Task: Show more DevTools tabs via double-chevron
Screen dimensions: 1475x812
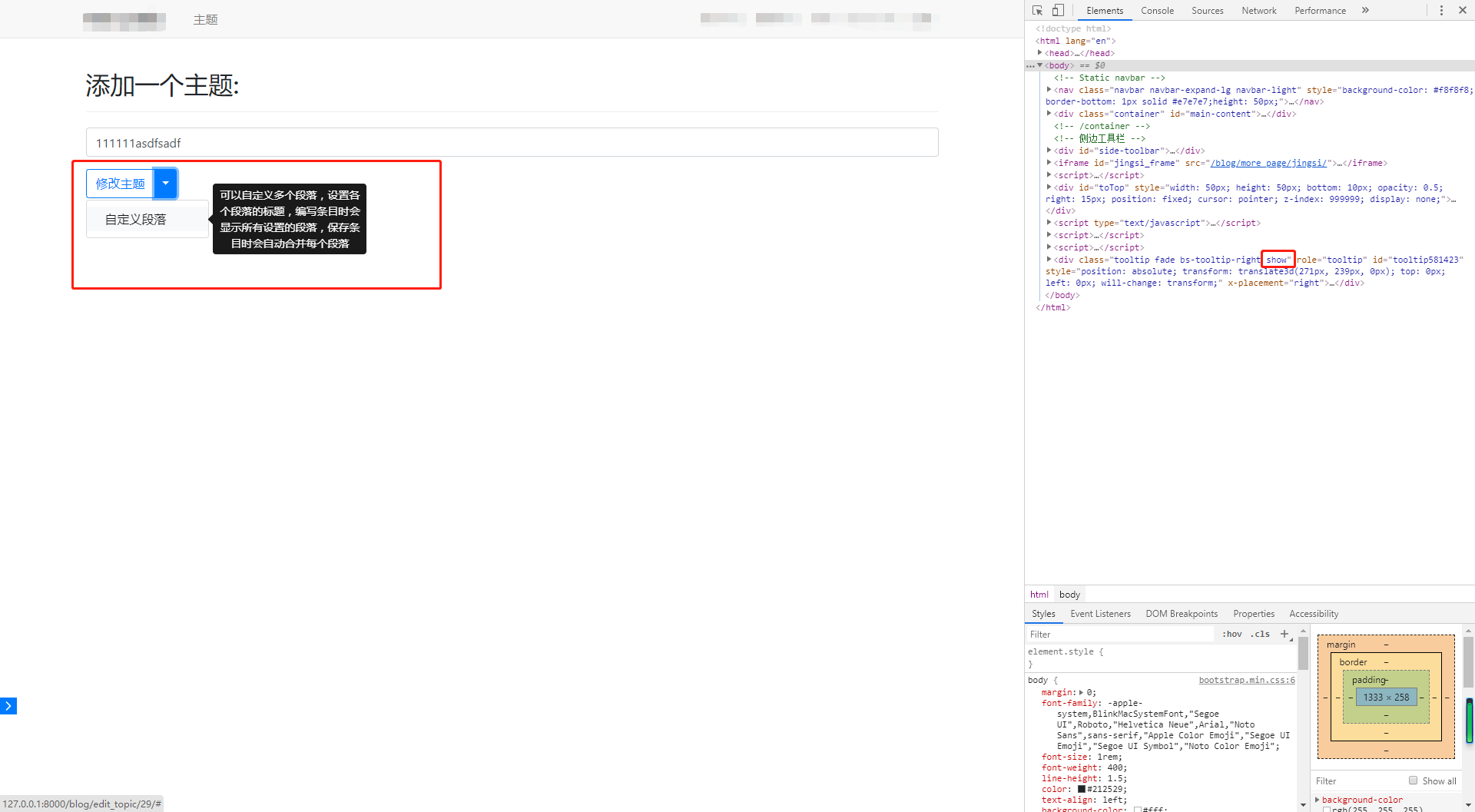Action: coord(1365,10)
